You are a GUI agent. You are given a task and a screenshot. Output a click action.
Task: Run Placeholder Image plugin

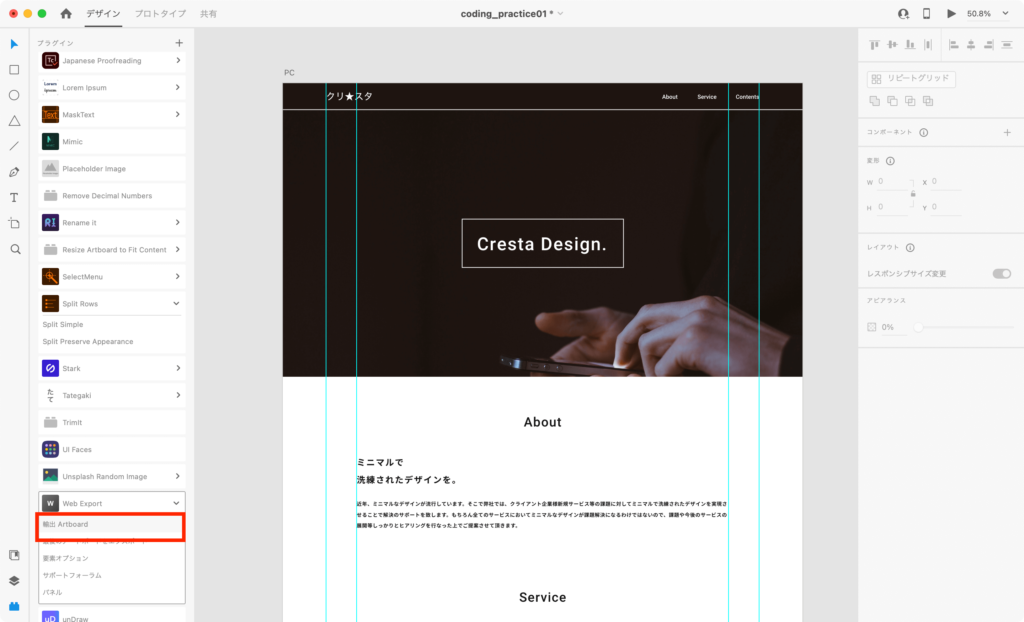point(112,169)
